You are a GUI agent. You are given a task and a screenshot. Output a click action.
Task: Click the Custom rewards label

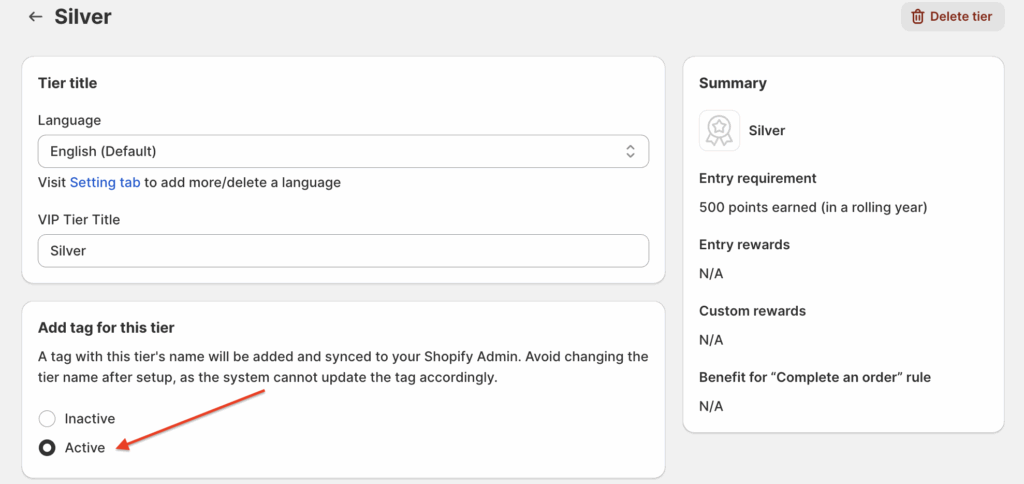pos(752,311)
